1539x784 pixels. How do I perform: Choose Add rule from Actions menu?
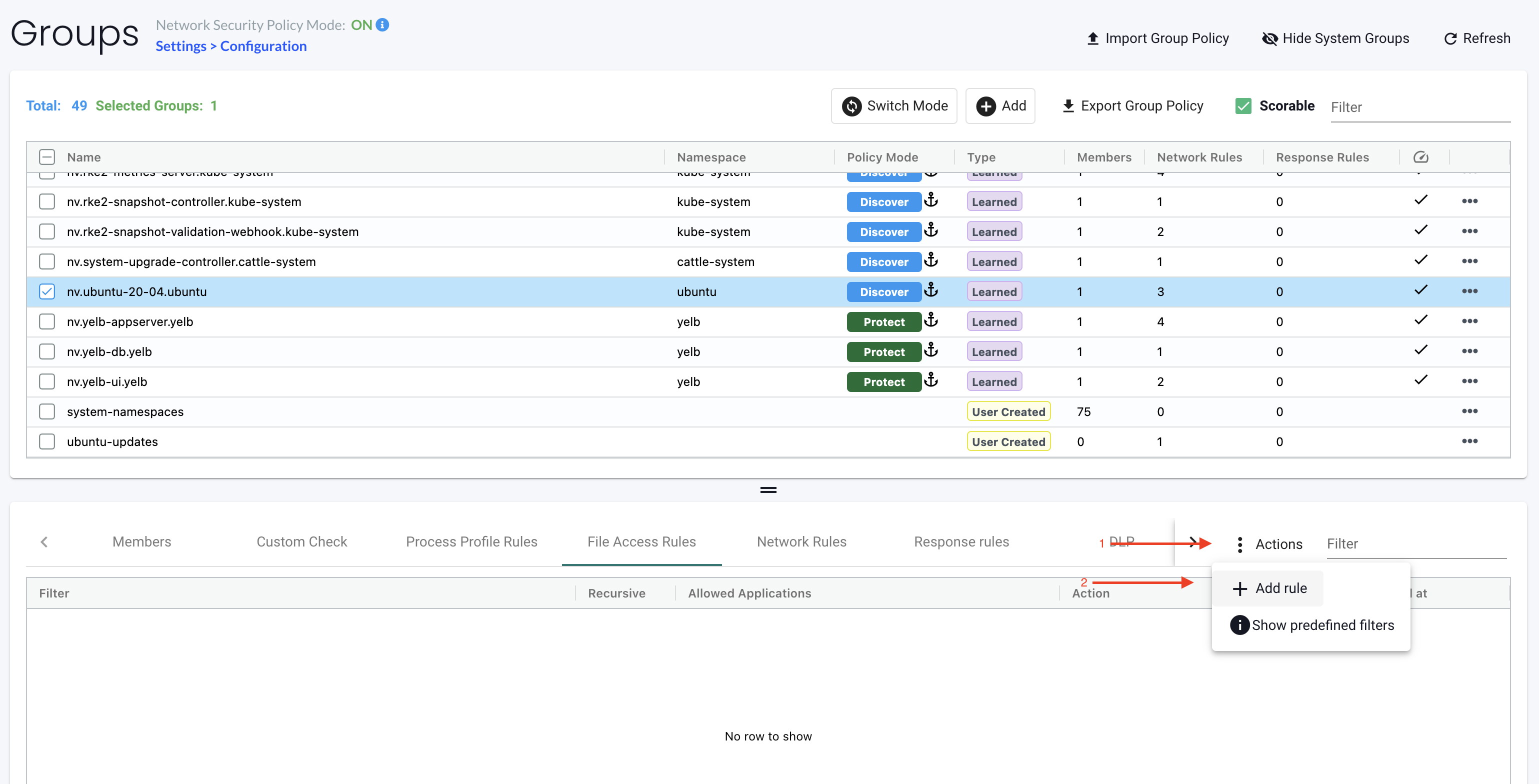[1269, 588]
